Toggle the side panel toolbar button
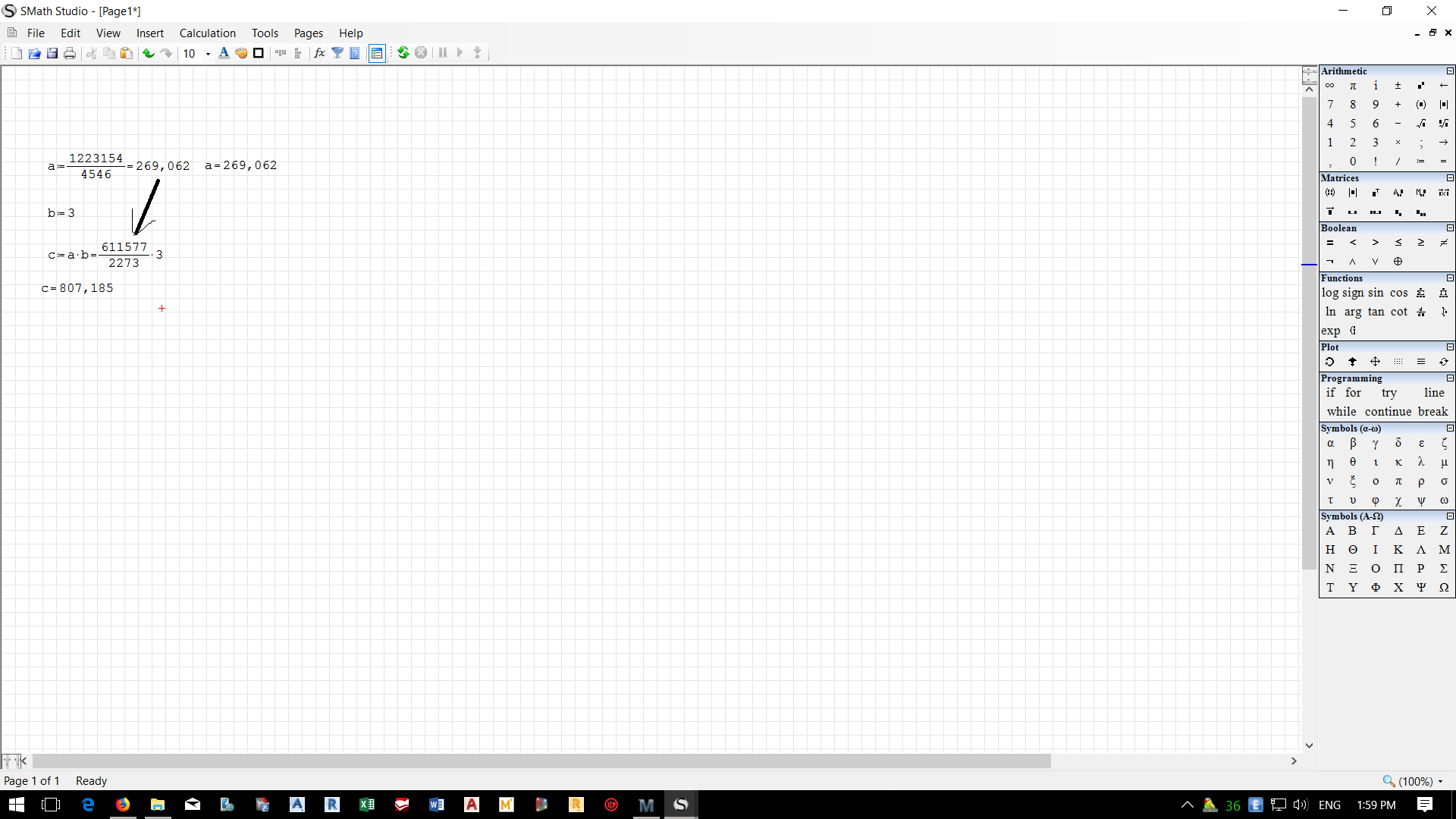The height and width of the screenshot is (819, 1456). [x=377, y=53]
